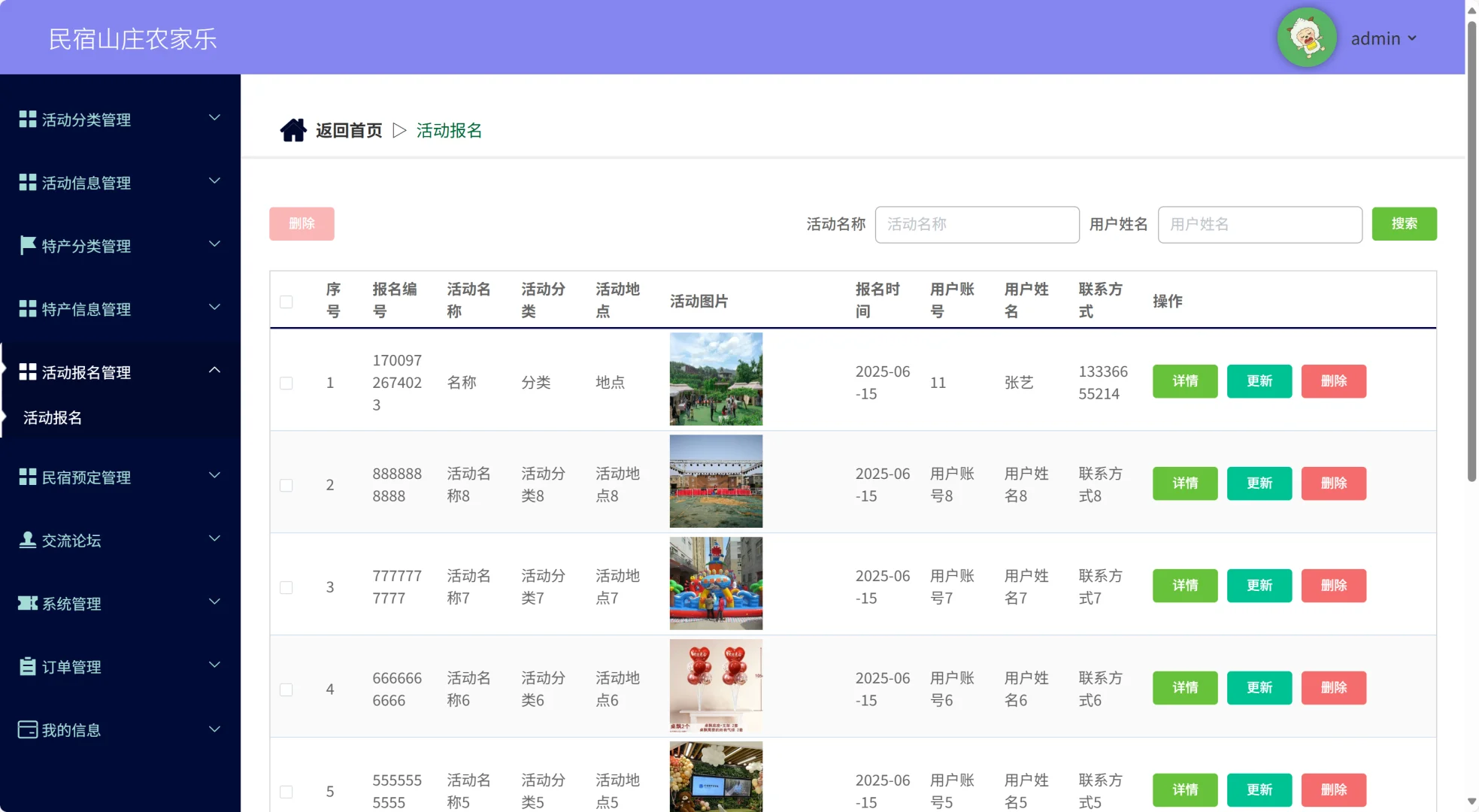The image size is (1479, 812).
Task: Open 我的信息 via its sidebar icon
Action: pos(27,729)
